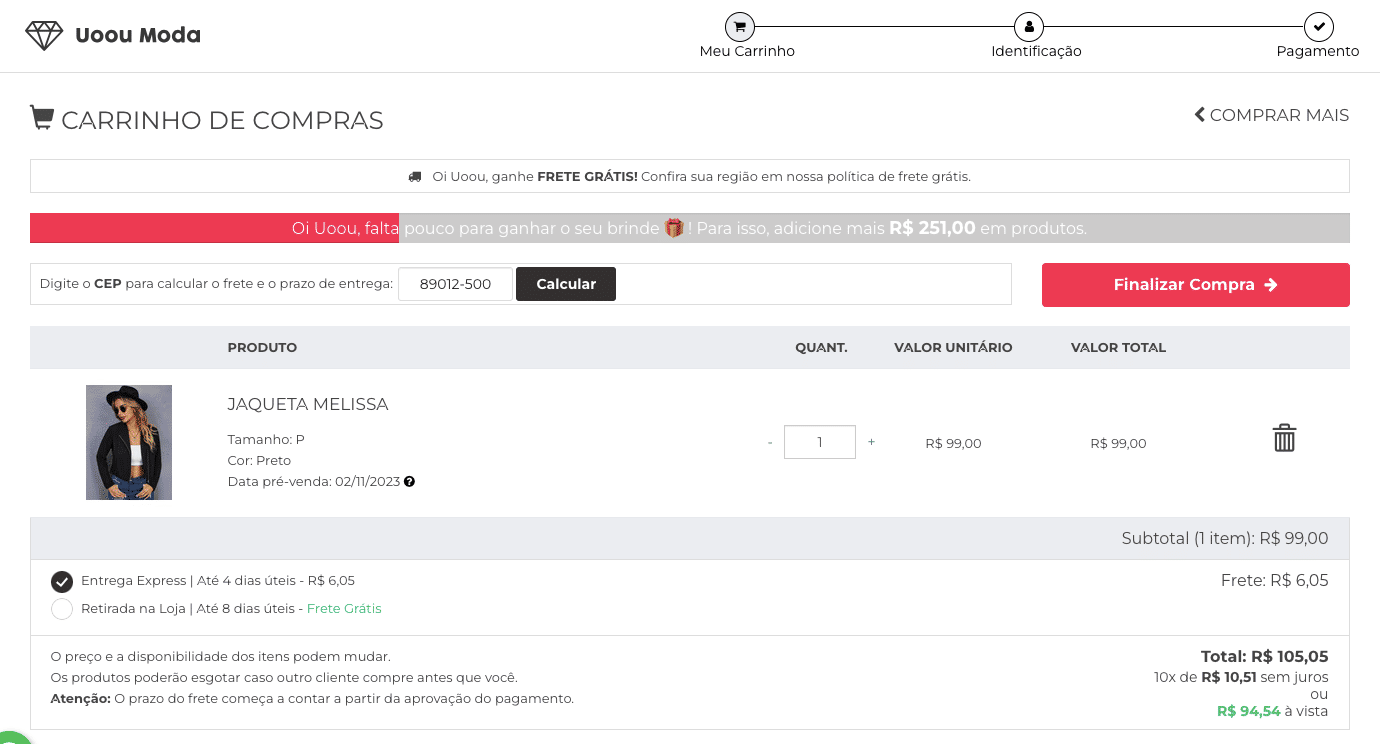Decrease Jaqueta Melissa quantity with minus
The height and width of the screenshot is (744, 1380).
[770, 442]
